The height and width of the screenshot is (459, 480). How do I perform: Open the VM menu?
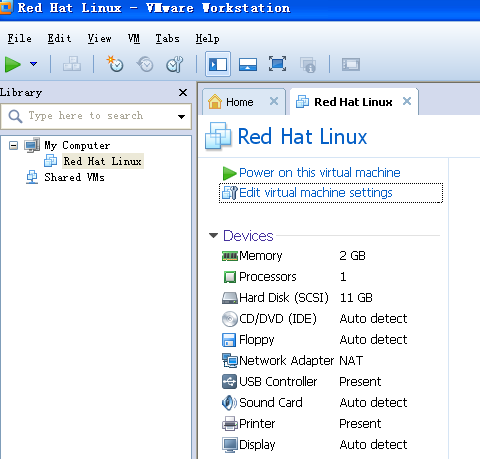coord(134,38)
